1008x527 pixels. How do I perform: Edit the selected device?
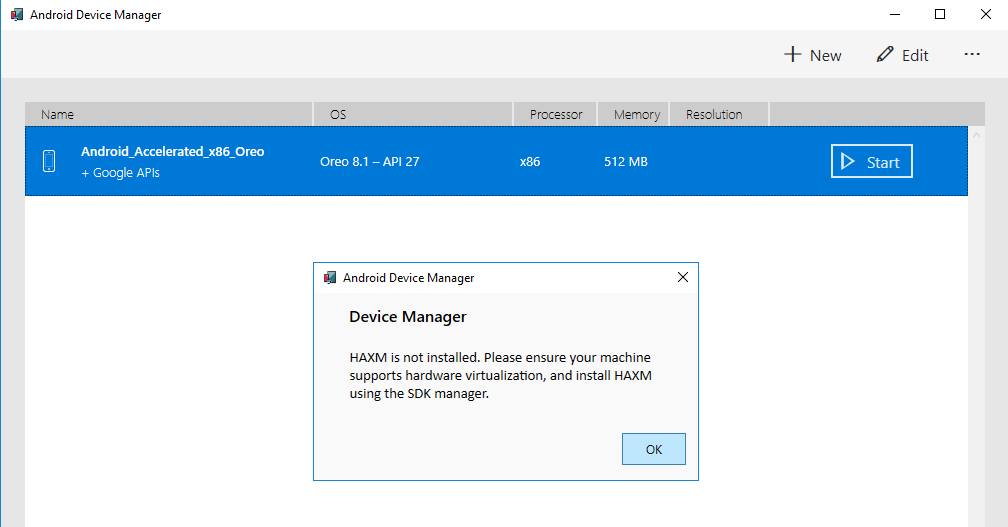pos(903,55)
